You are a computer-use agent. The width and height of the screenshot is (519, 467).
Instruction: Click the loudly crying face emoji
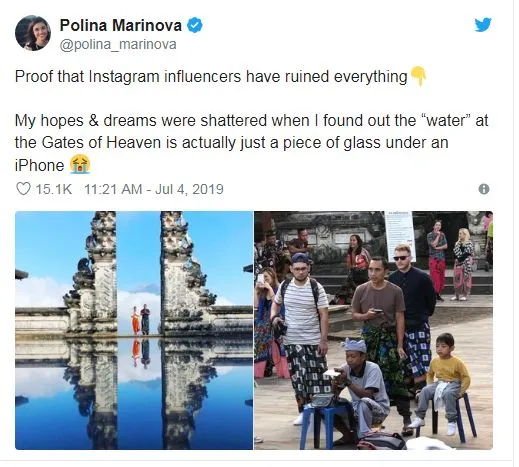click(80, 165)
